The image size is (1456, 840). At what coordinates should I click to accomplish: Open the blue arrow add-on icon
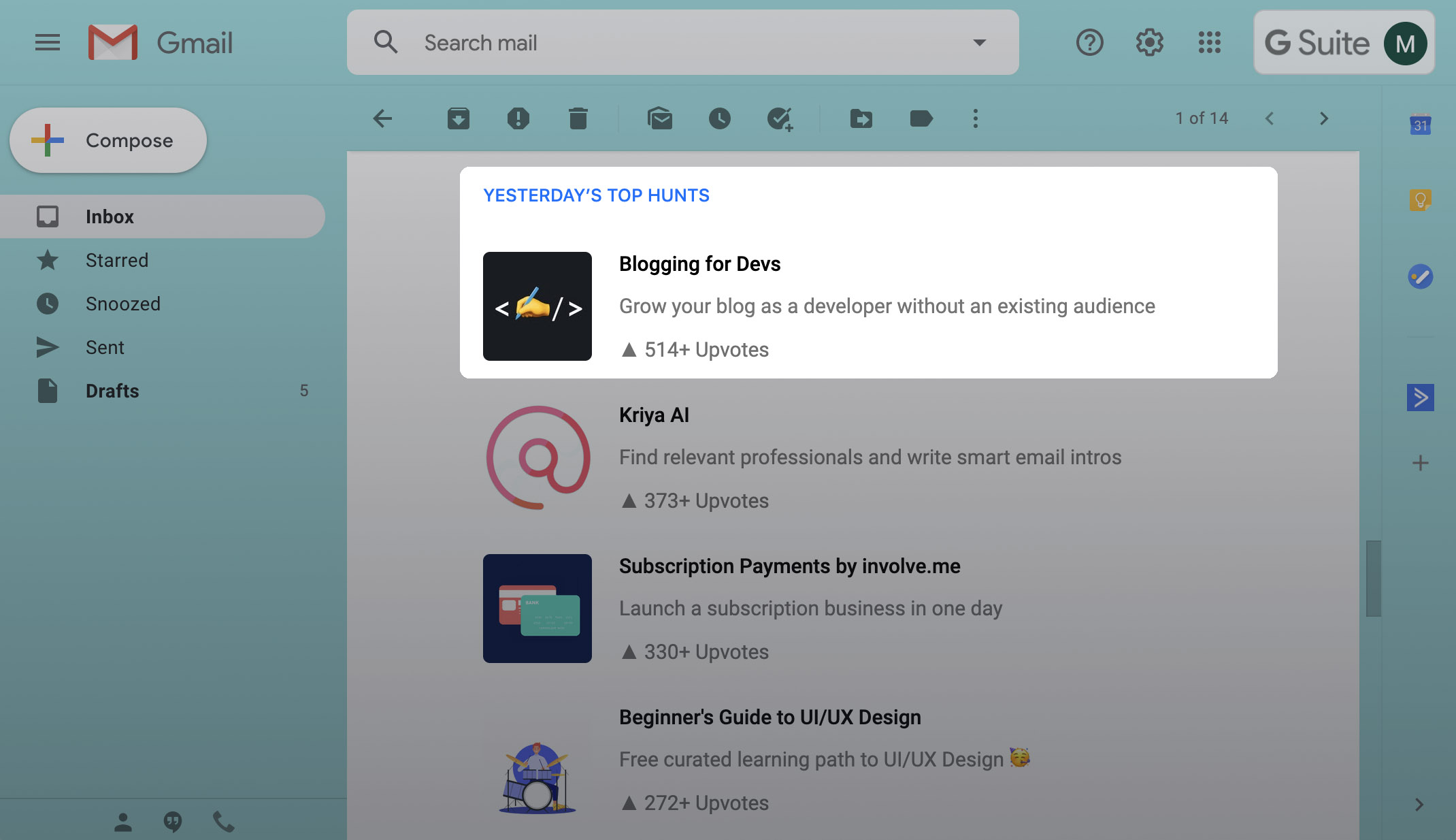click(1421, 398)
